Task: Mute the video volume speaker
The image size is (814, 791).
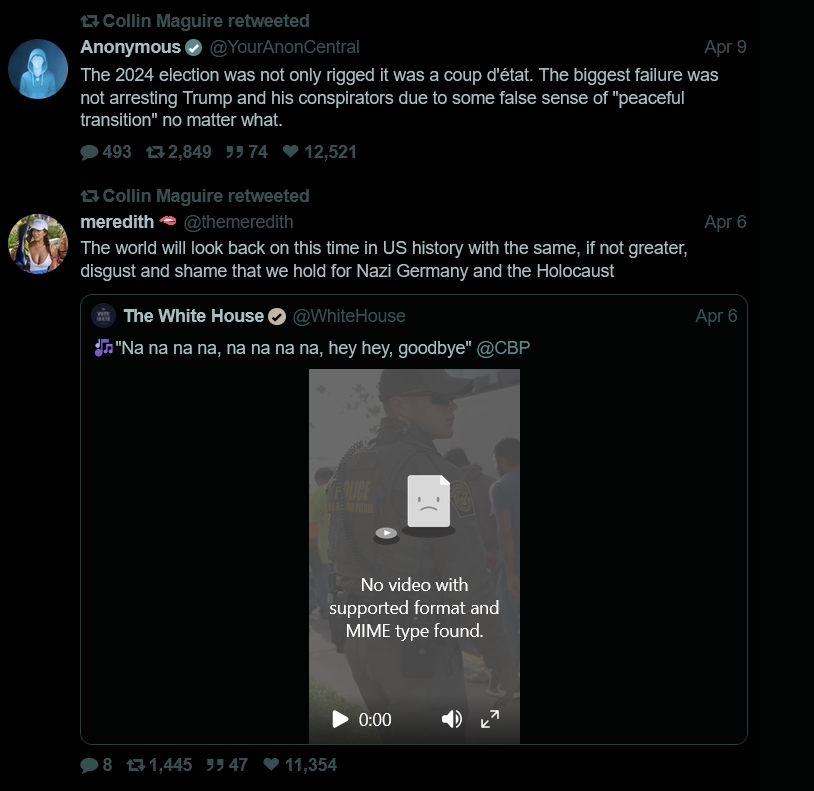Action: 452,719
